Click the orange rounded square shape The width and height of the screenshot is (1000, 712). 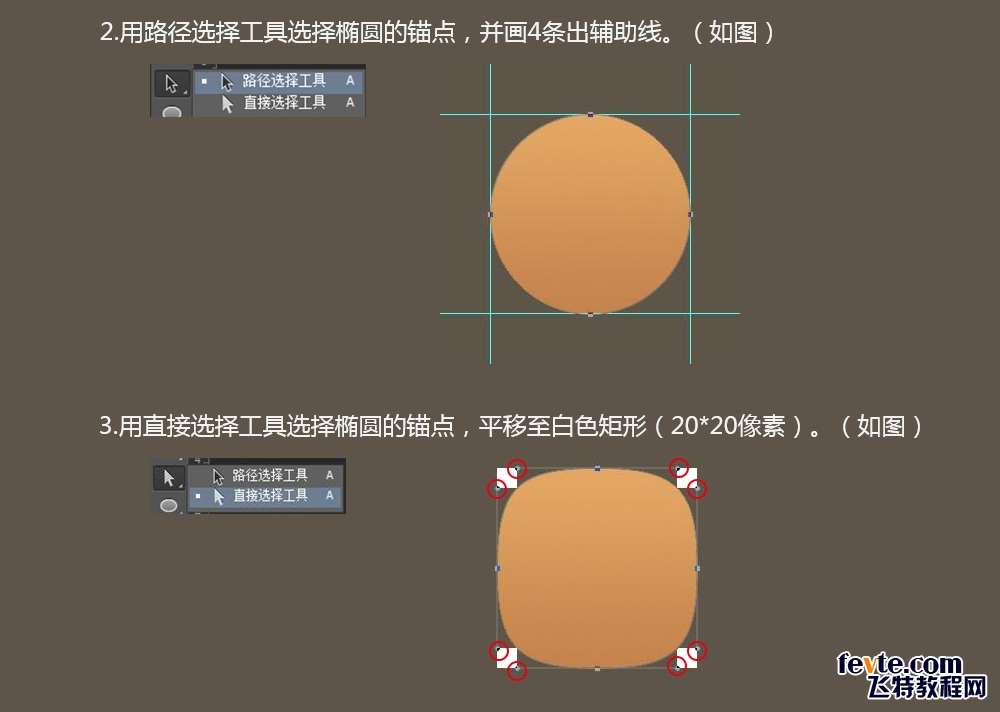click(x=597, y=568)
